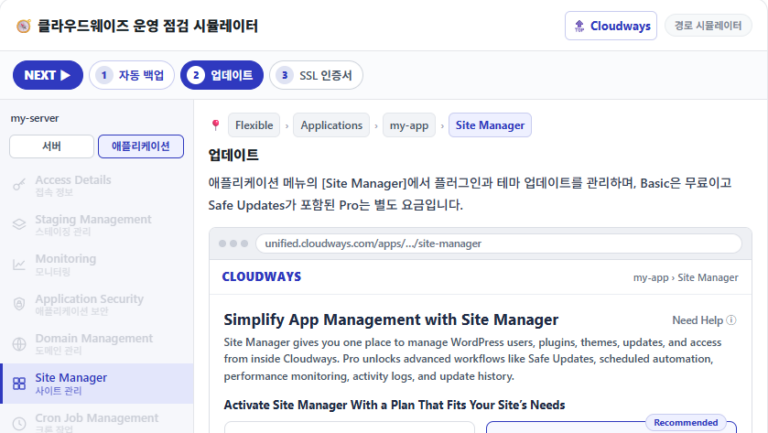
Task: Click the my-app › Site Manager path text
Action: [685, 277]
